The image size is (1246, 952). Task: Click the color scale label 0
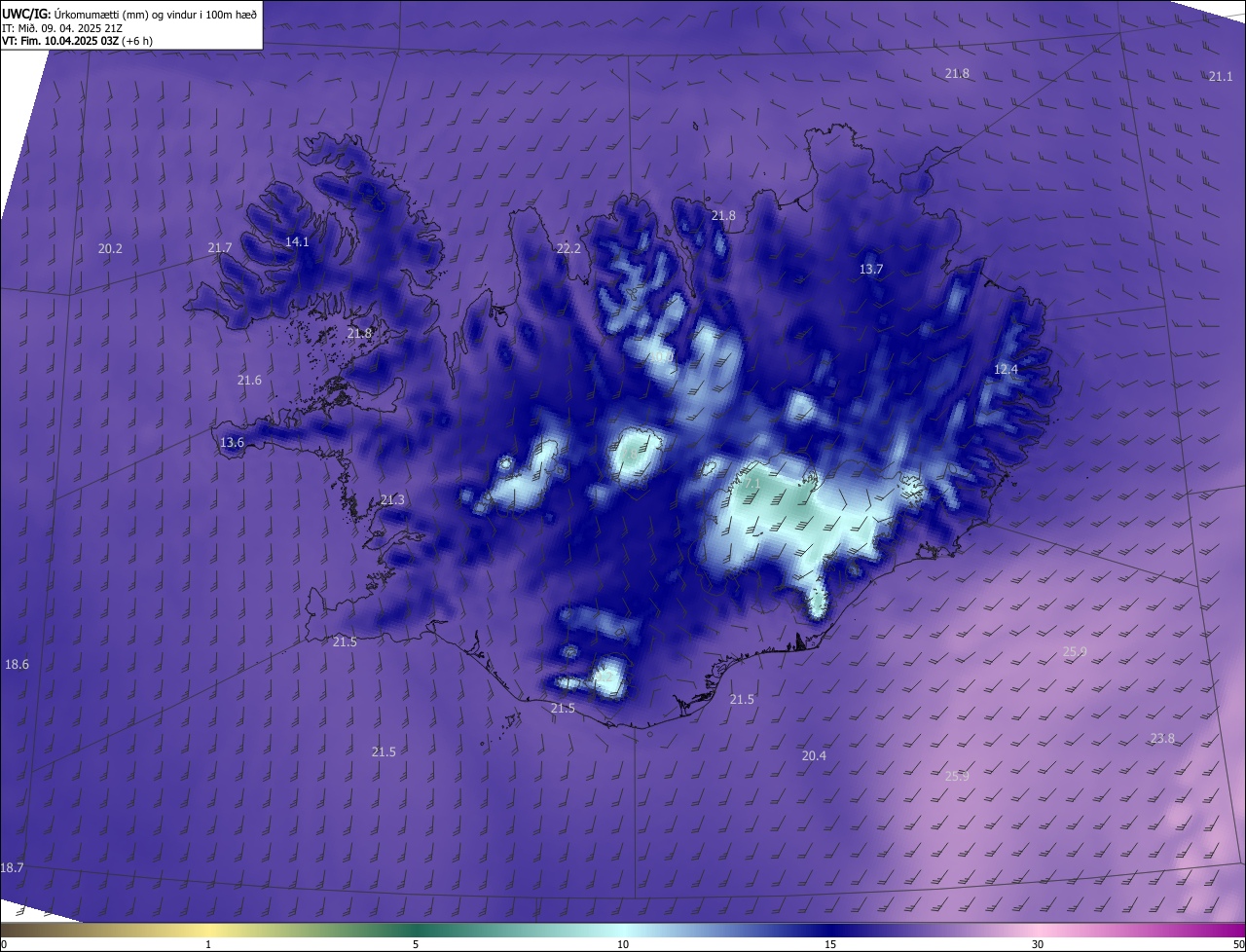point(3,944)
